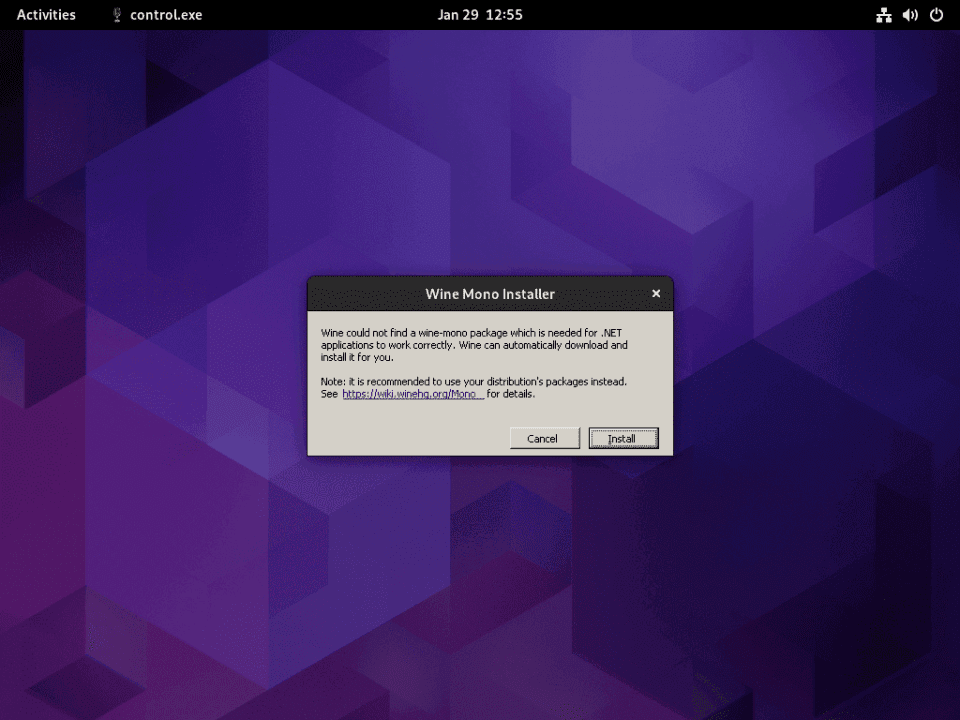Click the Wine Mono Installer title bar
The image size is (960, 720).
tap(490, 293)
